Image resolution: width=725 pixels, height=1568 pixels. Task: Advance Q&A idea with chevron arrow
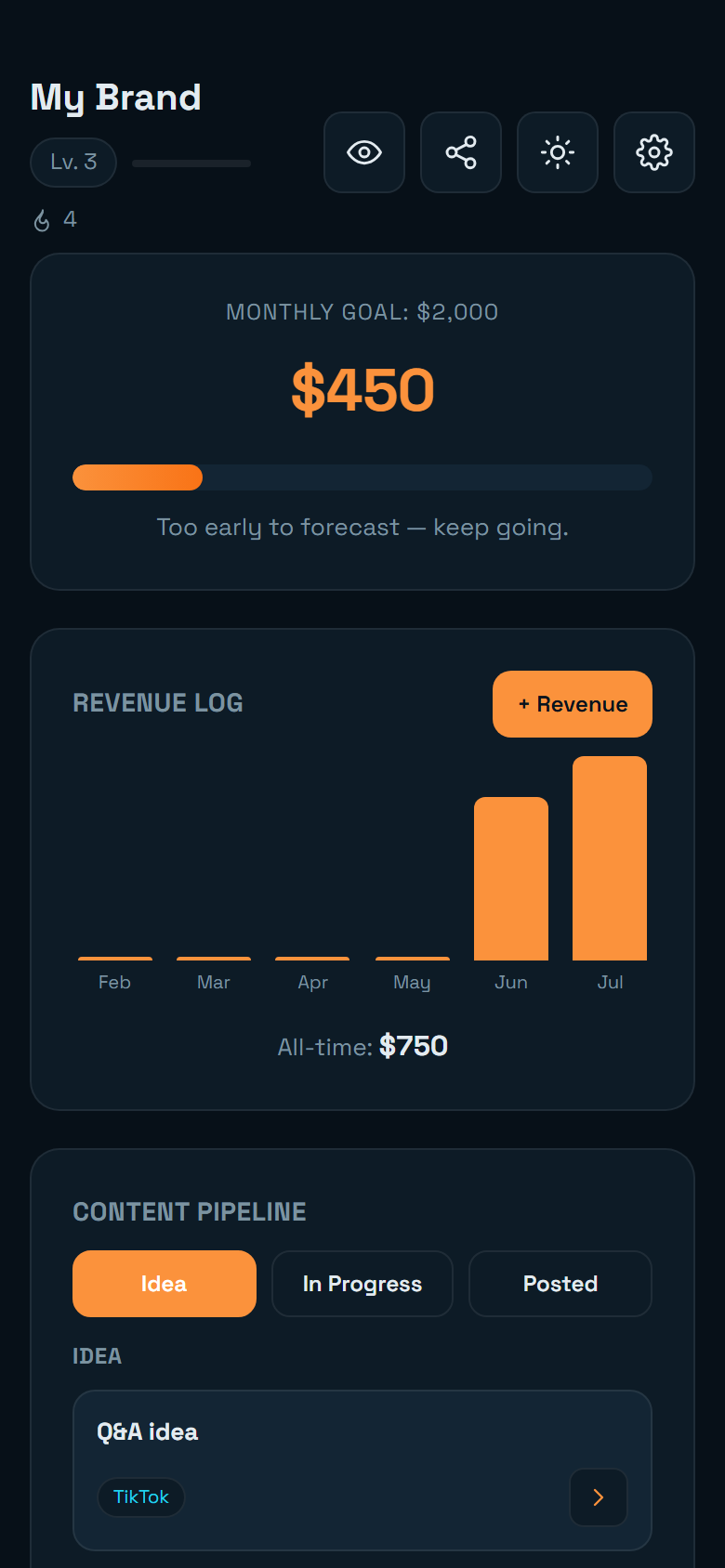pyautogui.click(x=599, y=1497)
